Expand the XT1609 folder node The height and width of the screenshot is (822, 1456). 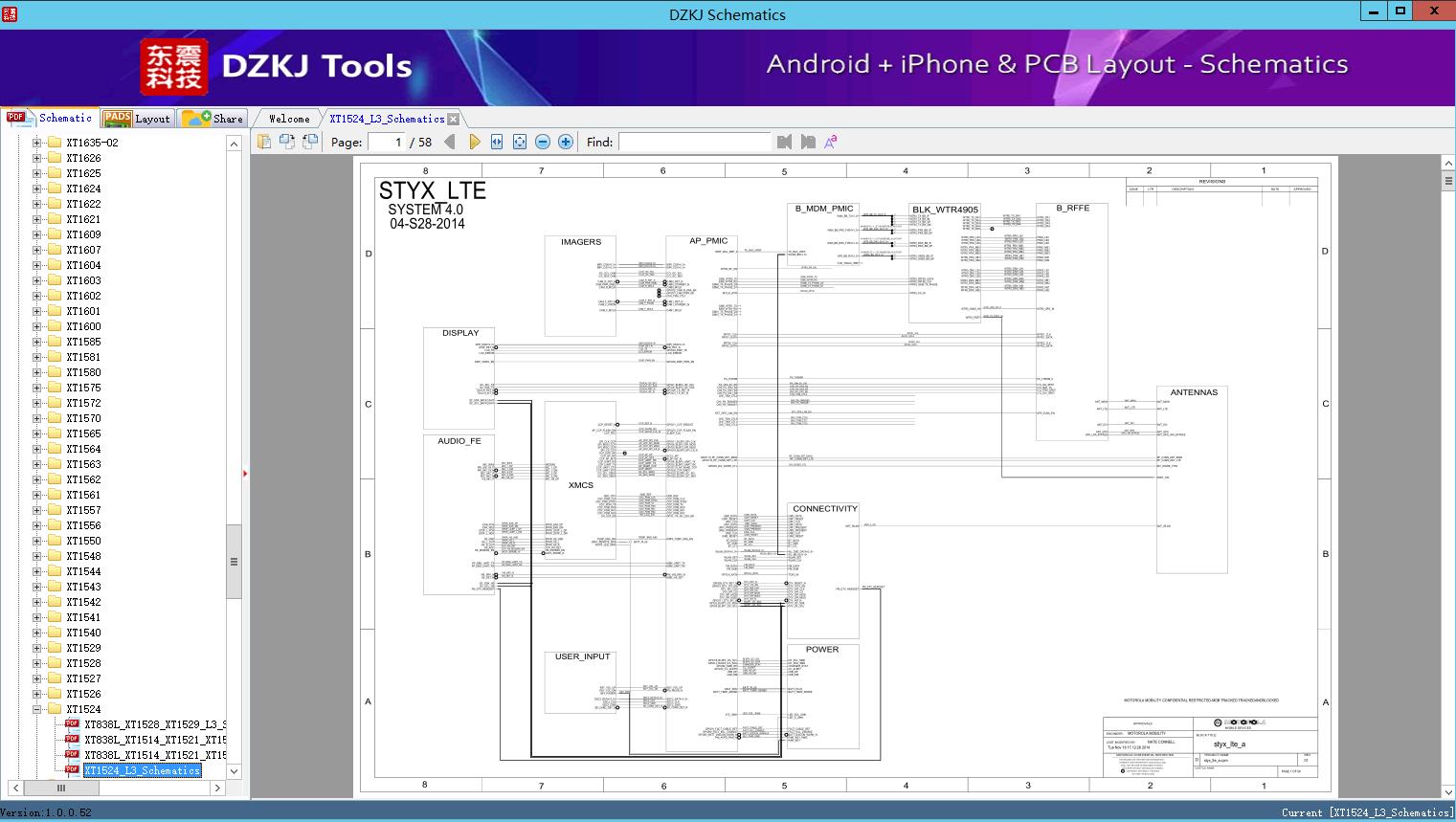[x=37, y=234]
